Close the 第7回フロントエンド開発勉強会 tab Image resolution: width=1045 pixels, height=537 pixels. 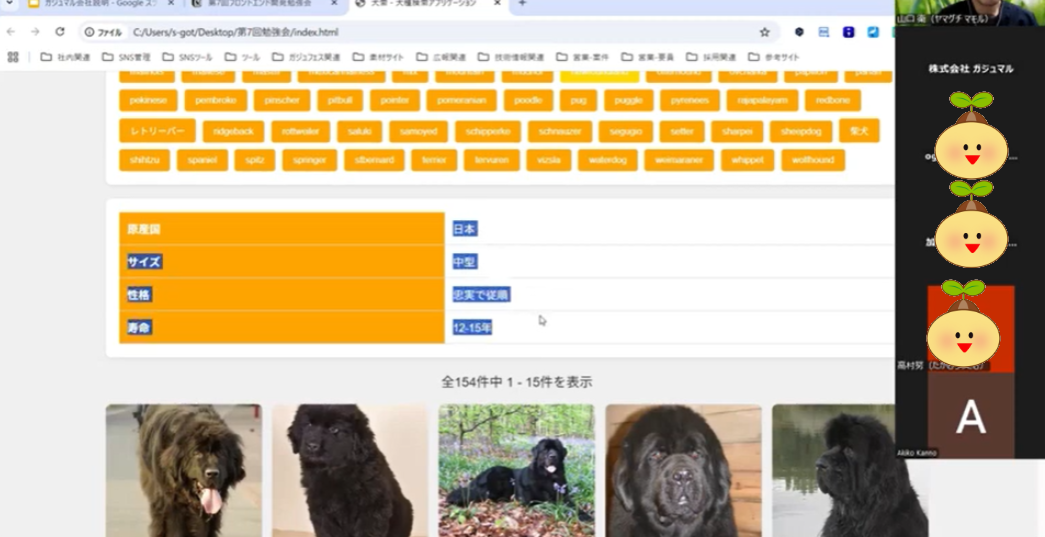coord(334,3)
